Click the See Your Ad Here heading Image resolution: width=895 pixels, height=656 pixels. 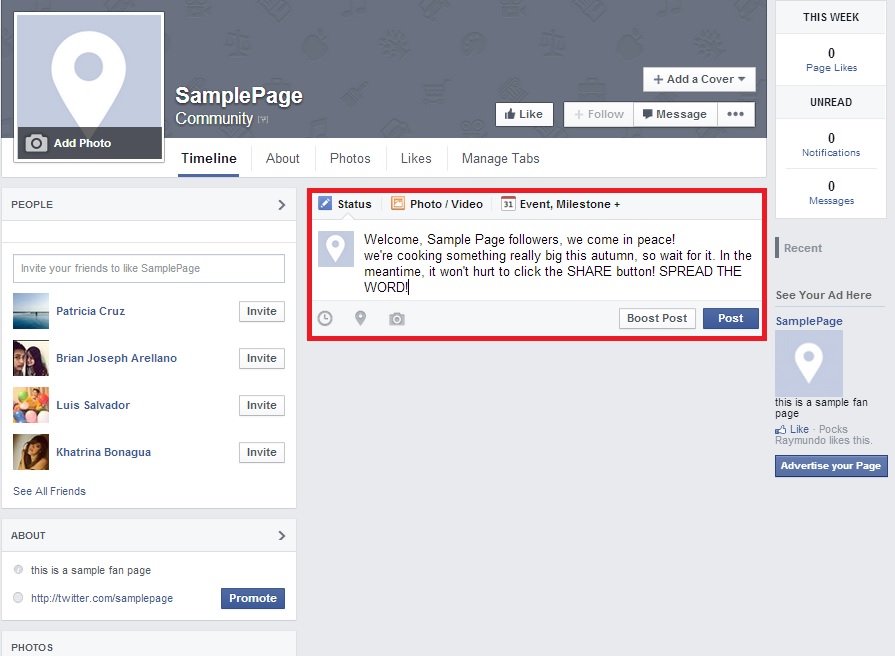point(823,295)
